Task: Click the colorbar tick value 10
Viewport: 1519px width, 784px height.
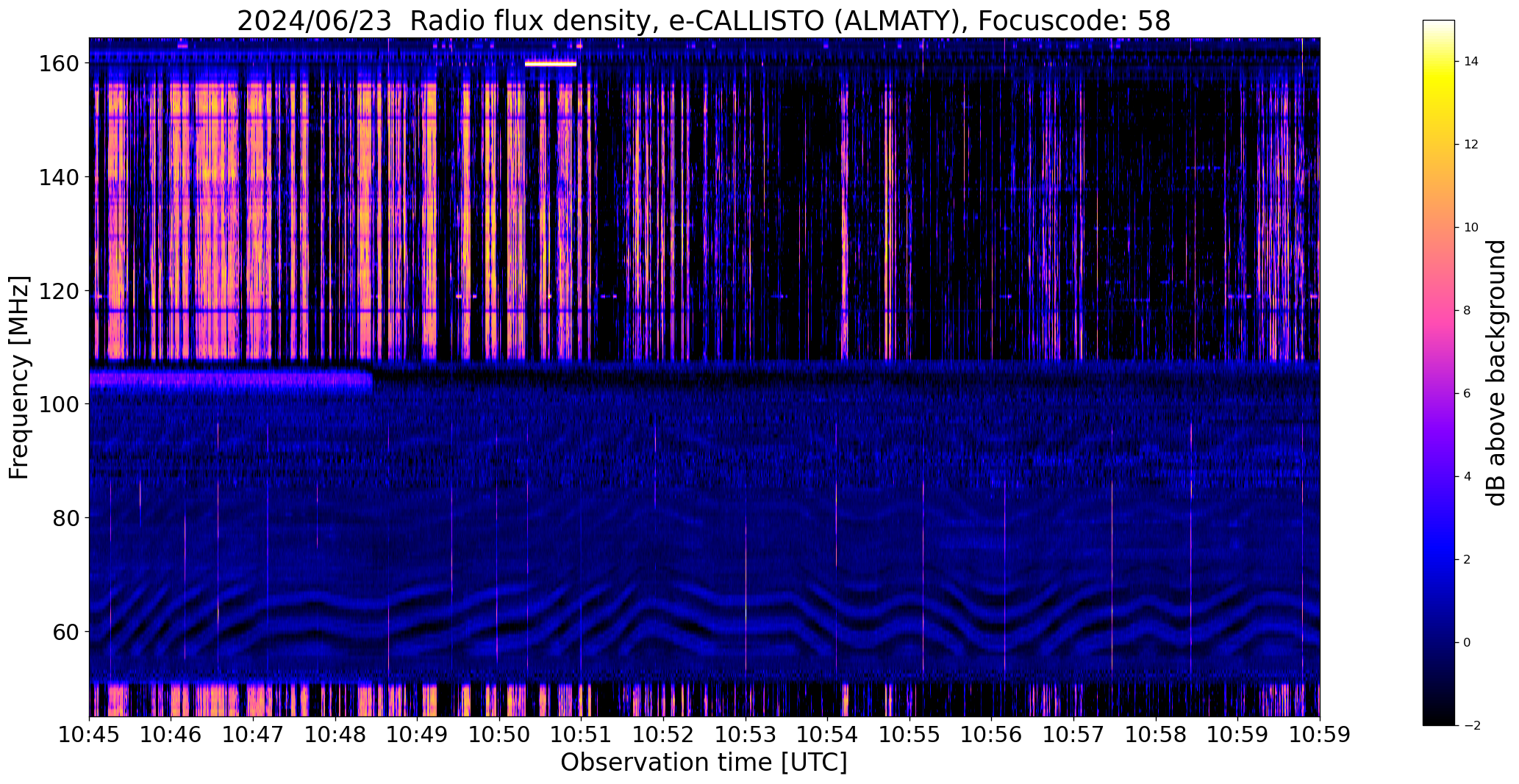Action: click(1471, 228)
